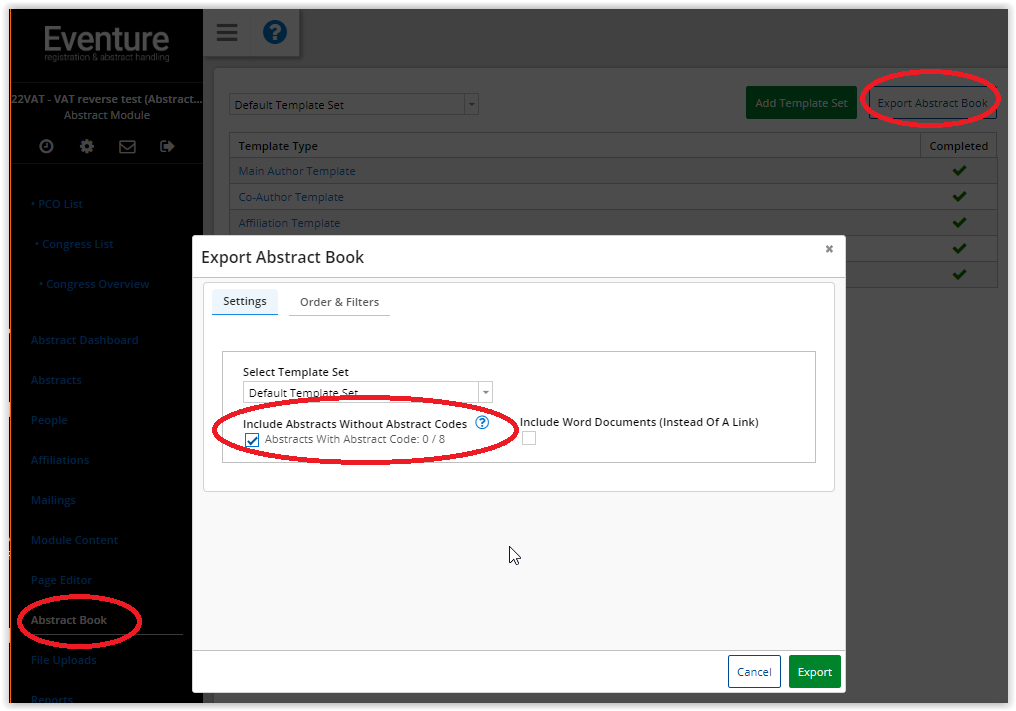This screenshot has height=711, width=1016.
Task: Click the Eventure logo
Action: (107, 43)
